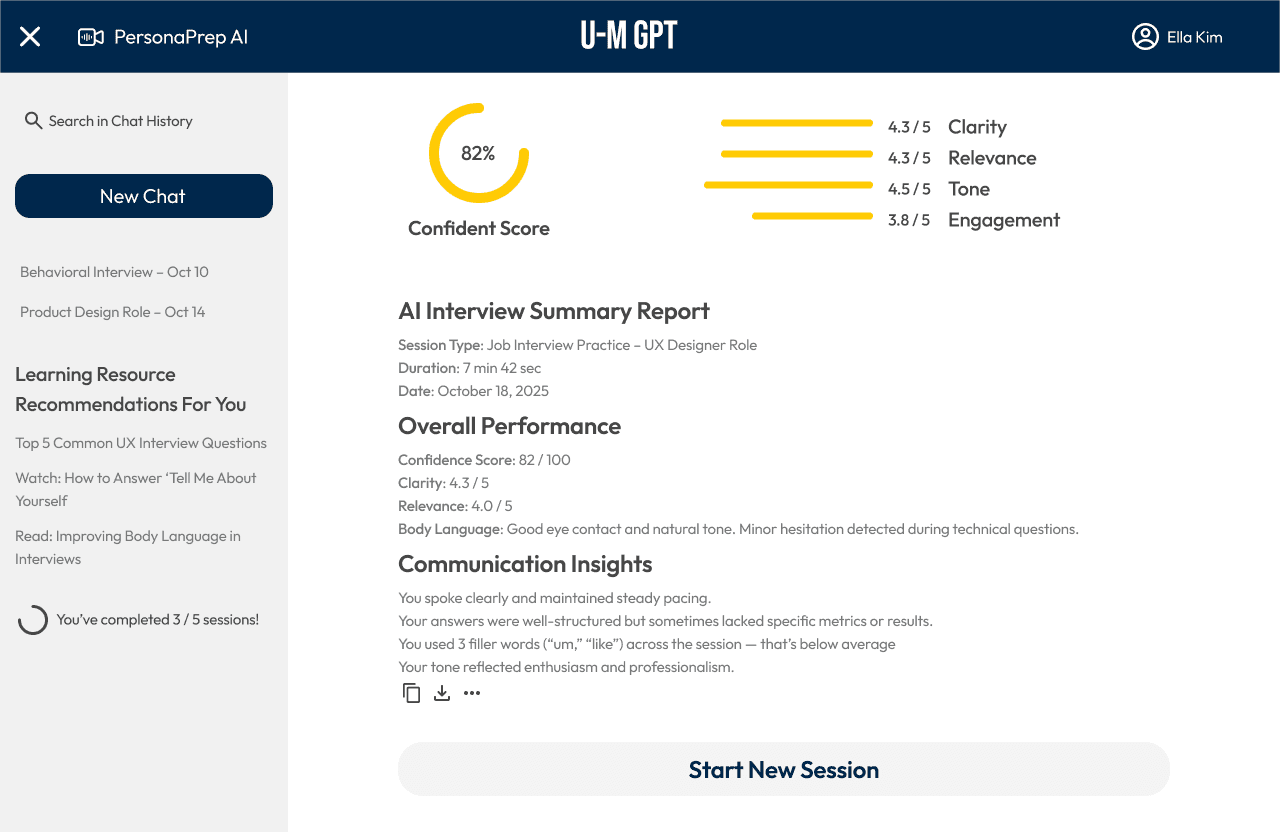This screenshot has width=1280, height=832.
Task: Copy the report with the copy icon
Action: (x=411, y=693)
